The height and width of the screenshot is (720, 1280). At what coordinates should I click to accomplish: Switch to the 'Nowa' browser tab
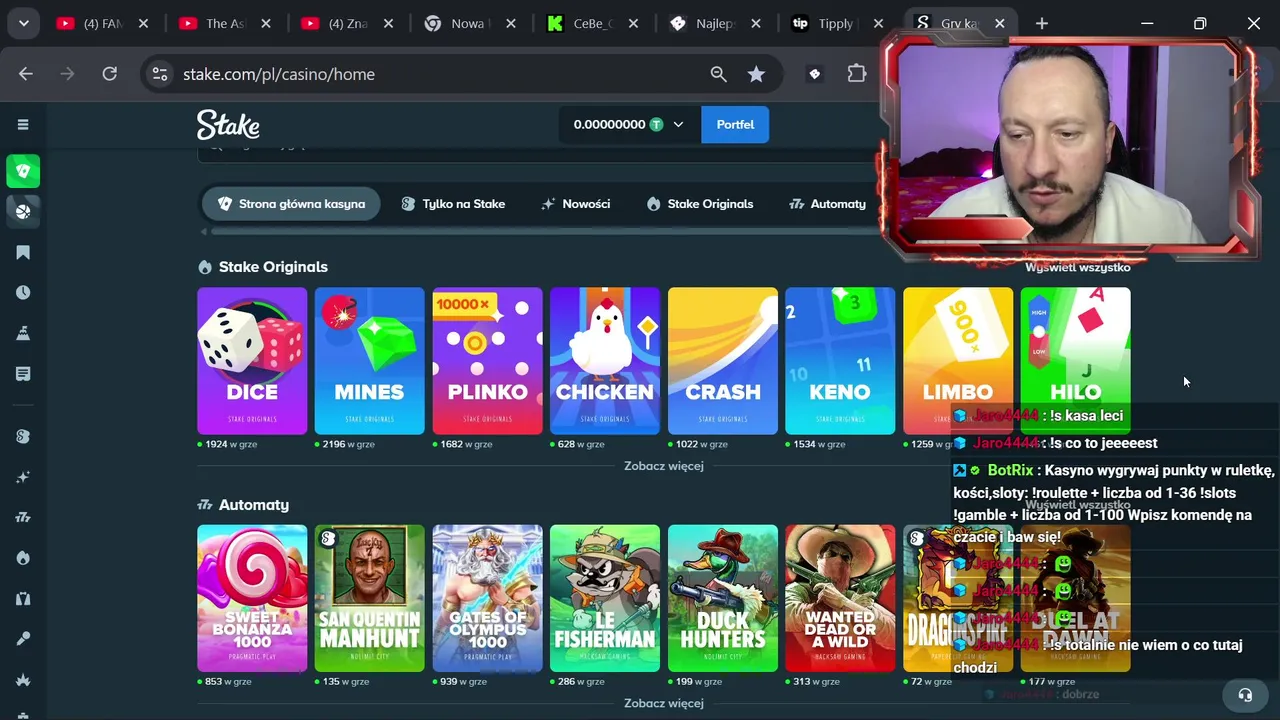click(472, 23)
